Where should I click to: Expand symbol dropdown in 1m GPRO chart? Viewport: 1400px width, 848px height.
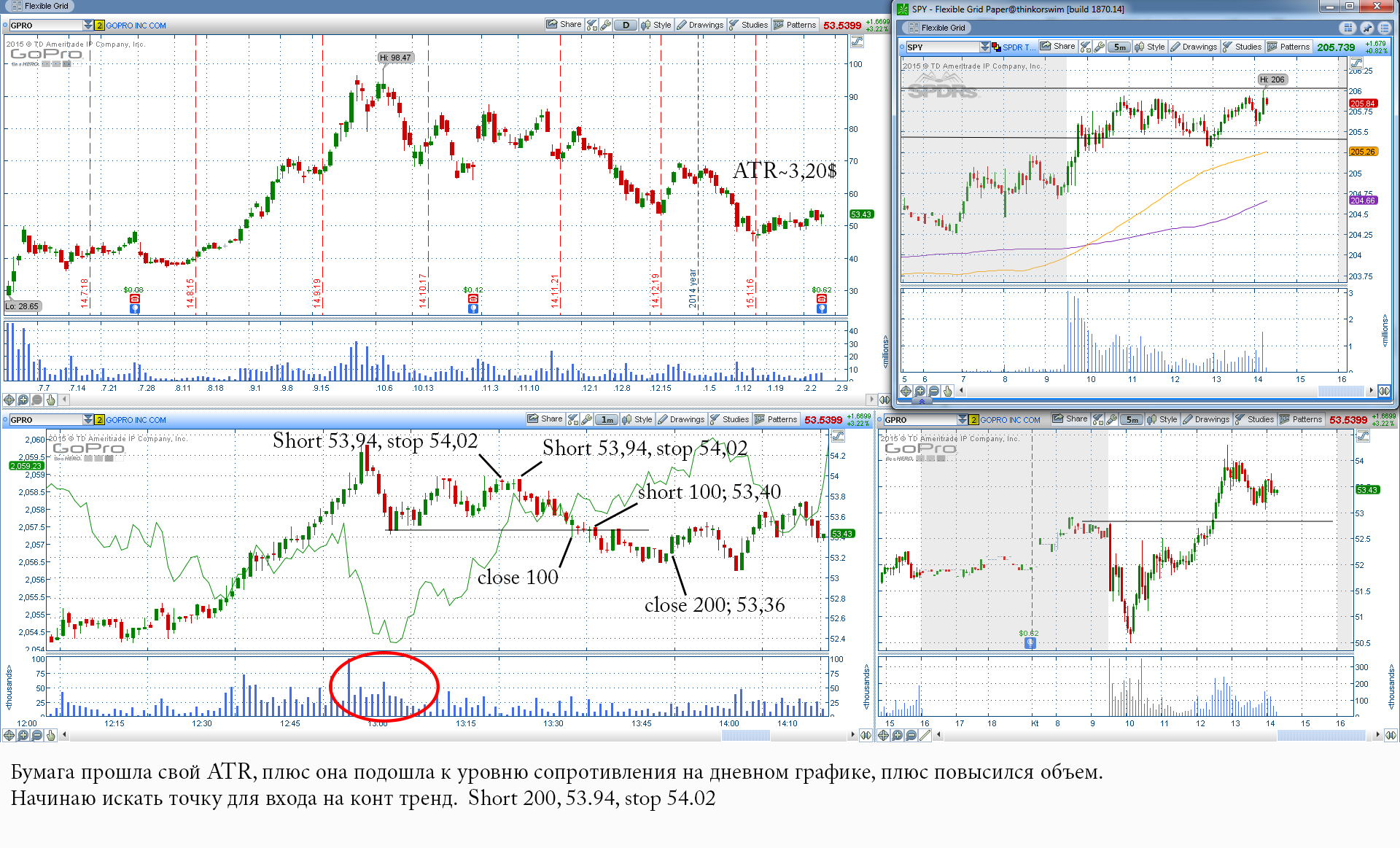(x=88, y=419)
